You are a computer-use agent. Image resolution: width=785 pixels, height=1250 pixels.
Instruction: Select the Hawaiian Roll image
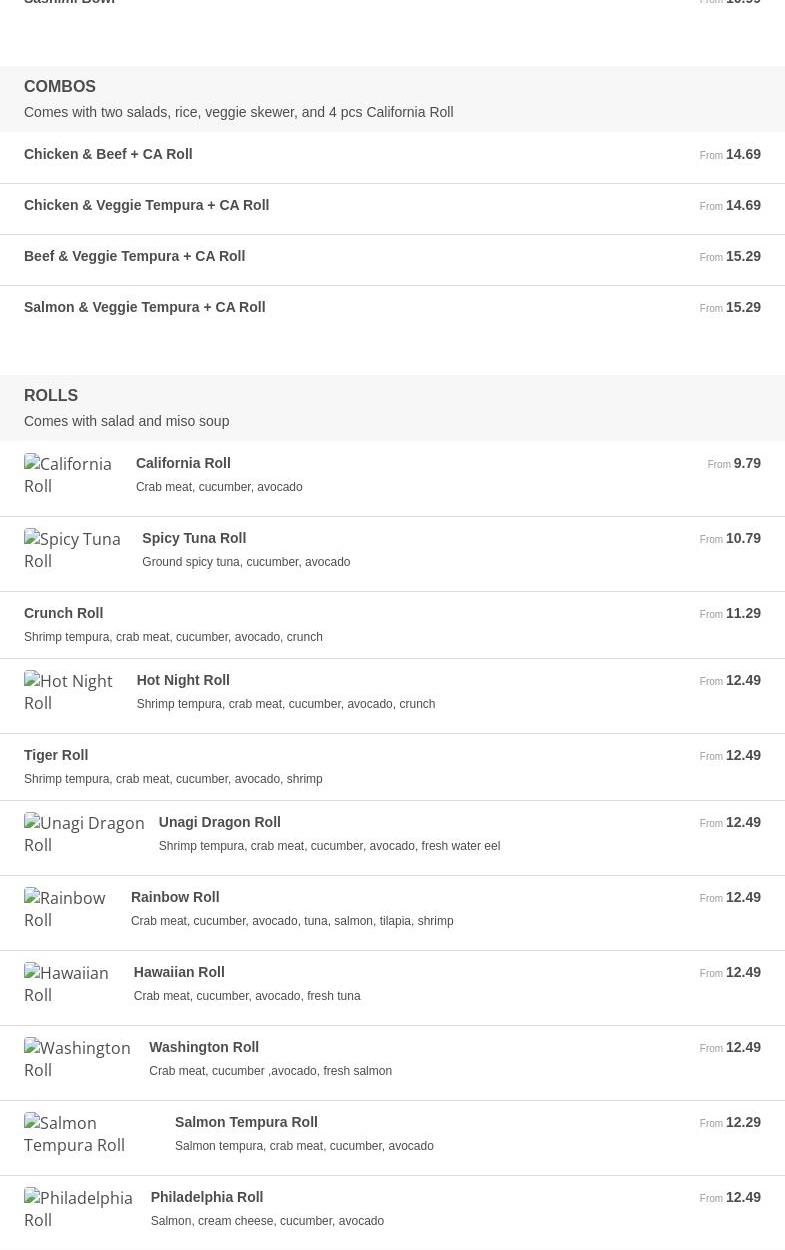[x=67, y=985]
